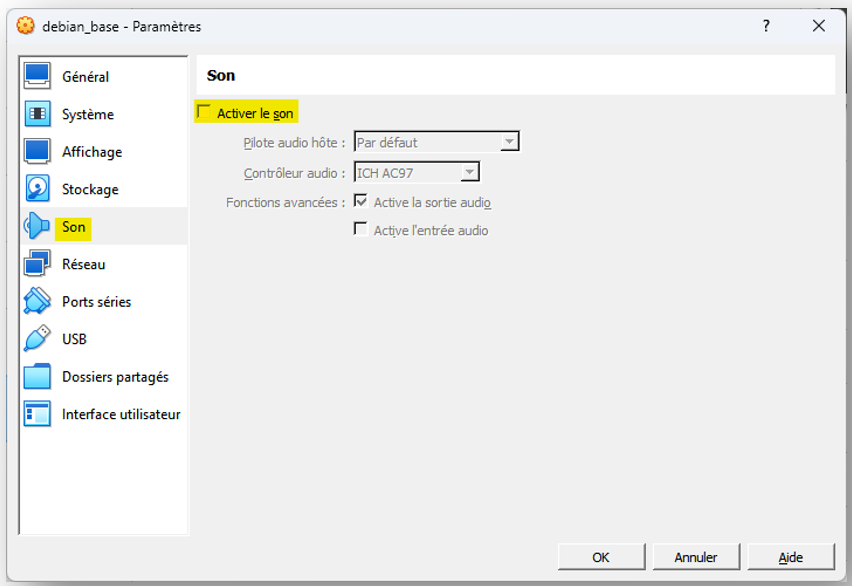This screenshot has width=852, height=586.
Task: Open the Affichage display icon
Action: pos(37,151)
